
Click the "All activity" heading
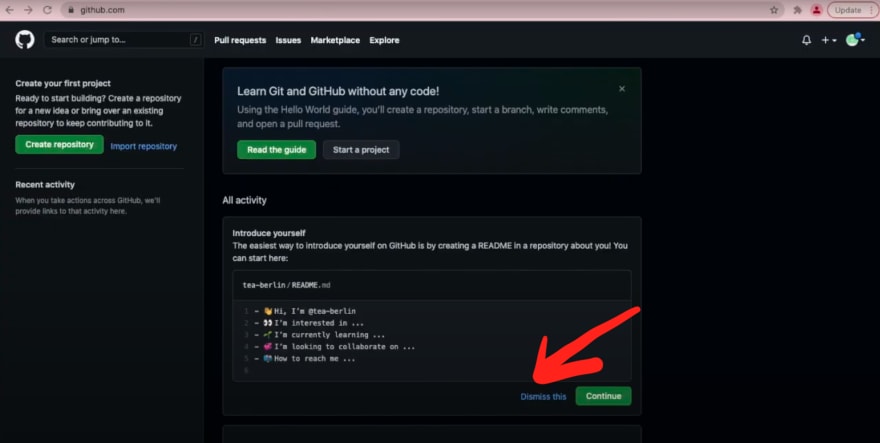coord(244,200)
